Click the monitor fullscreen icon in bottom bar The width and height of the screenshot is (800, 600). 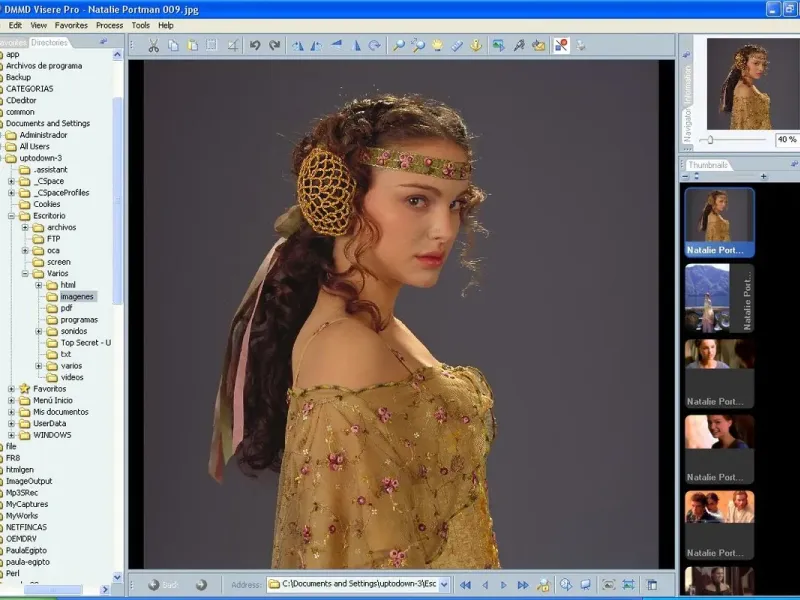586,585
